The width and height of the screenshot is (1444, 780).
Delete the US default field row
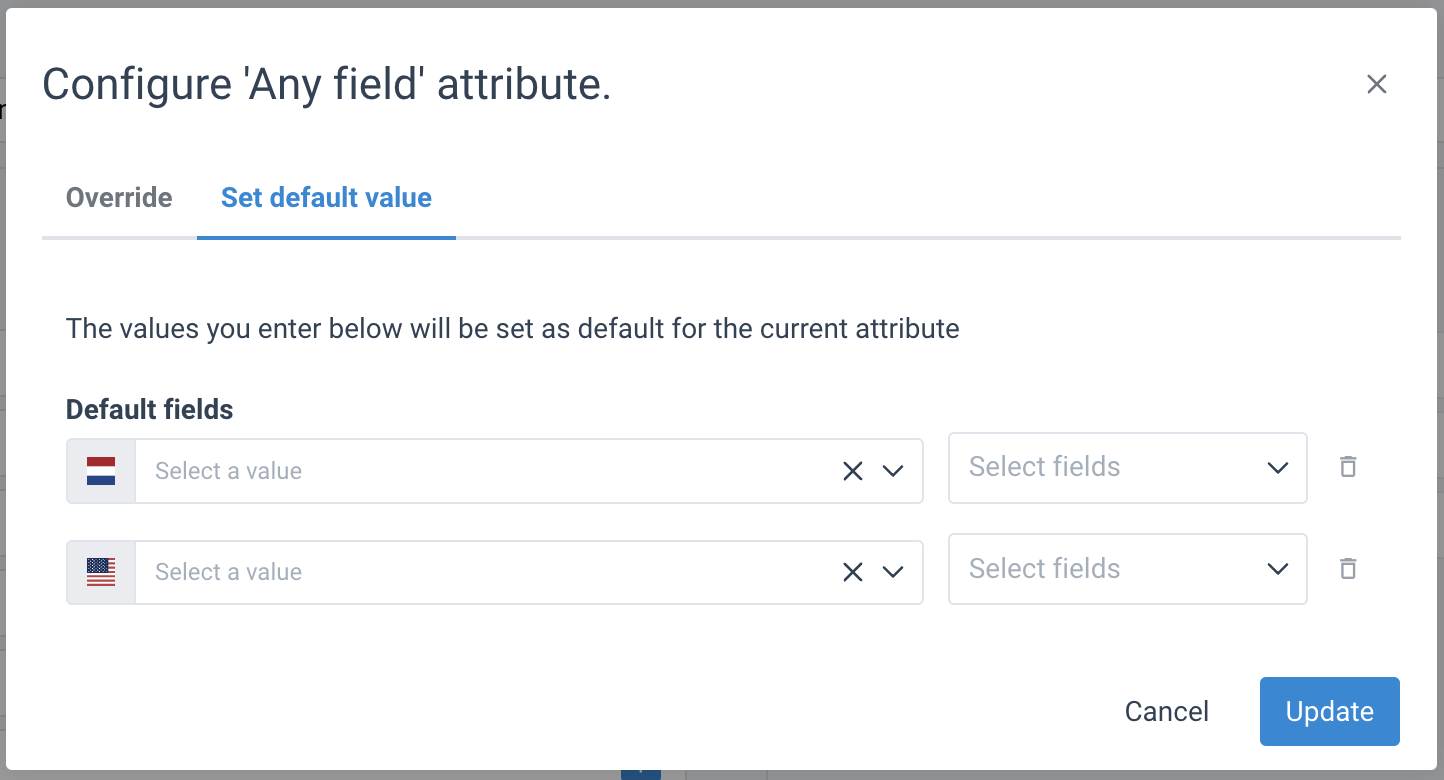1348,569
